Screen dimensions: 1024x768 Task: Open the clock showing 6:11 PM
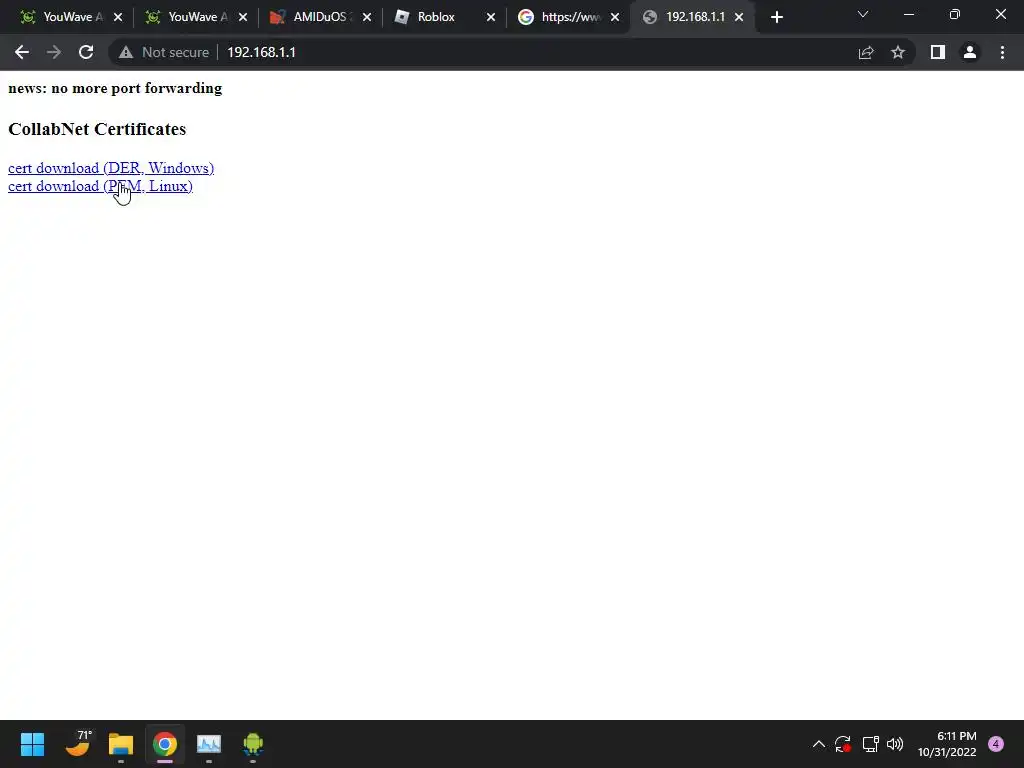[x=947, y=744]
